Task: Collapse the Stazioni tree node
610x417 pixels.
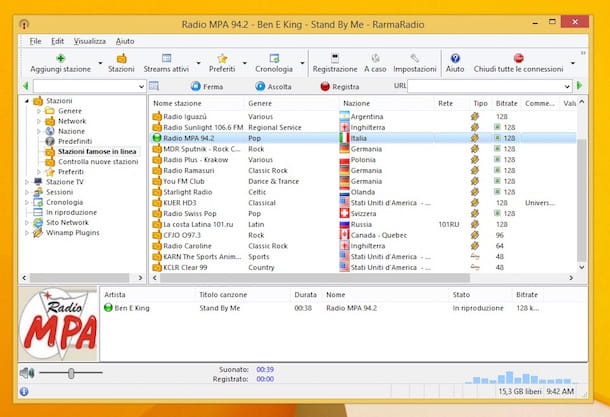Action: pos(27,101)
